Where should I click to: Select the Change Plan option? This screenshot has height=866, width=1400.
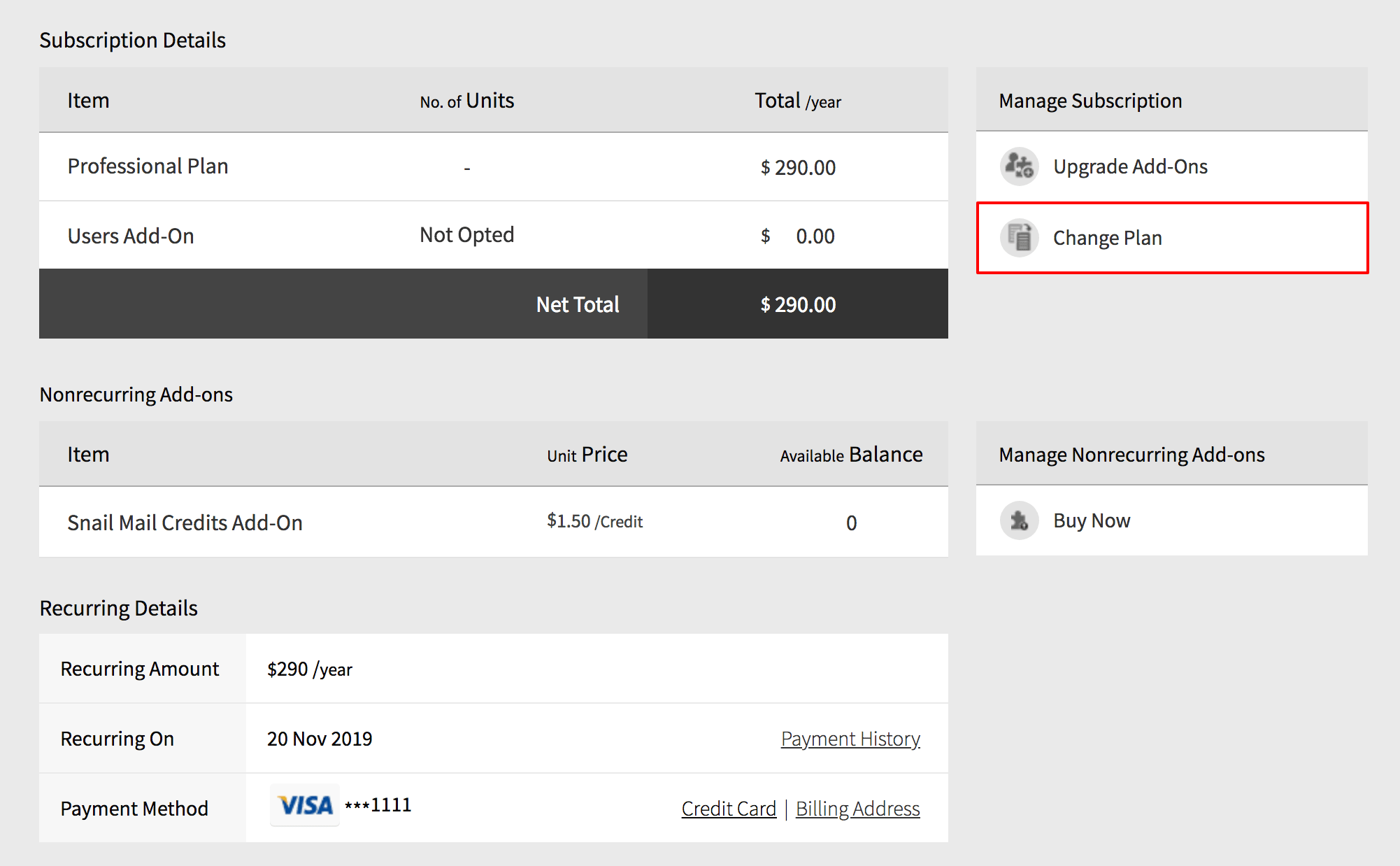tap(1107, 238)
